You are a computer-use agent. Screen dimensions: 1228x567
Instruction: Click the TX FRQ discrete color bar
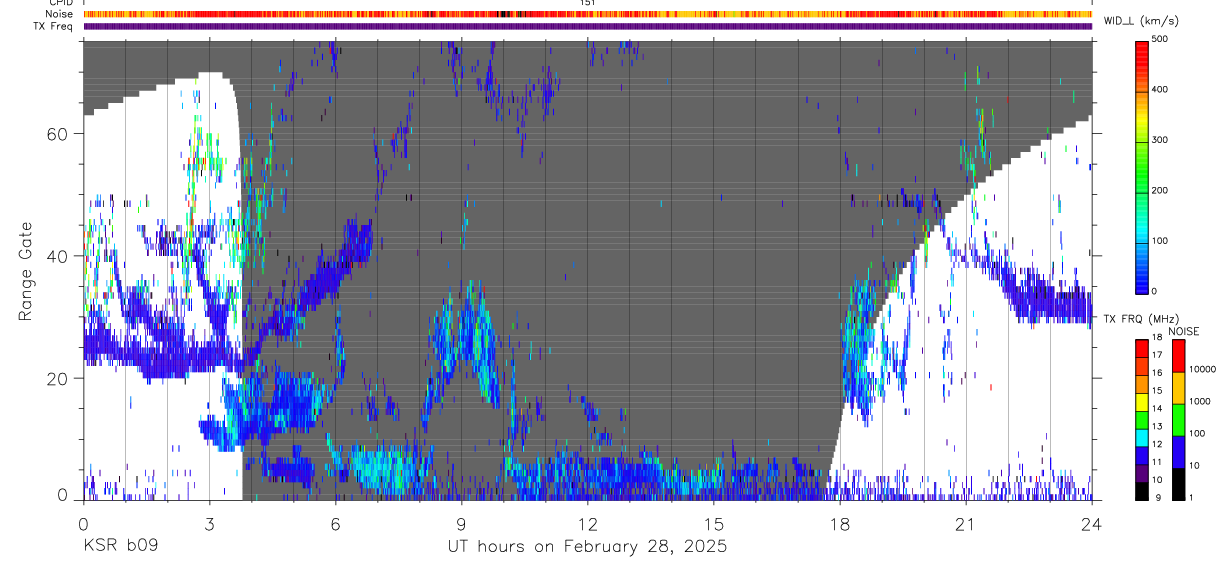click(1141, 420)
